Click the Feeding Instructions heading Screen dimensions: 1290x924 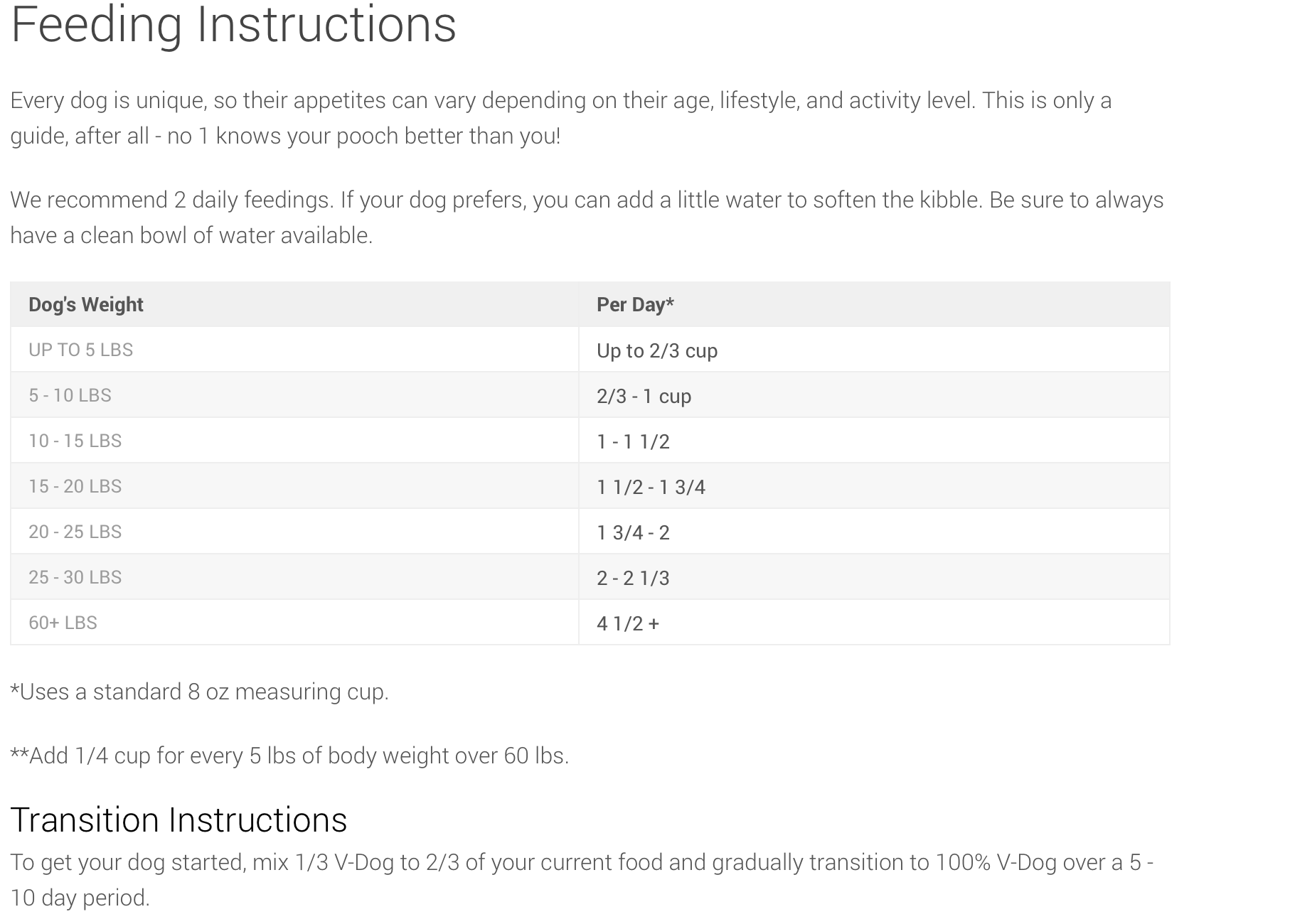pyautogui.click(x=233, y=25)
